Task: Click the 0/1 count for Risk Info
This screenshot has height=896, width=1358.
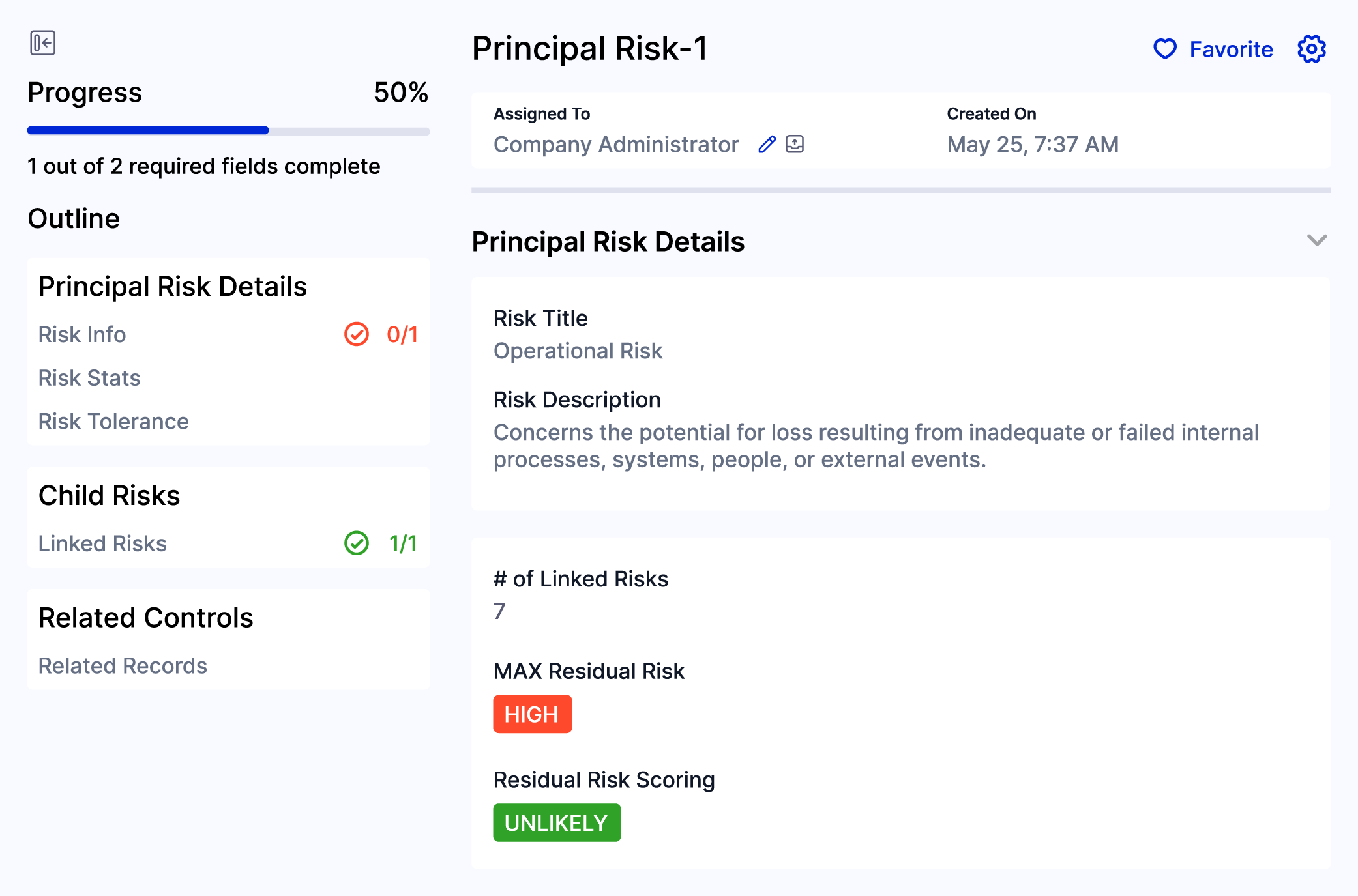Action: pyautogui.click(x=402, y=334)
